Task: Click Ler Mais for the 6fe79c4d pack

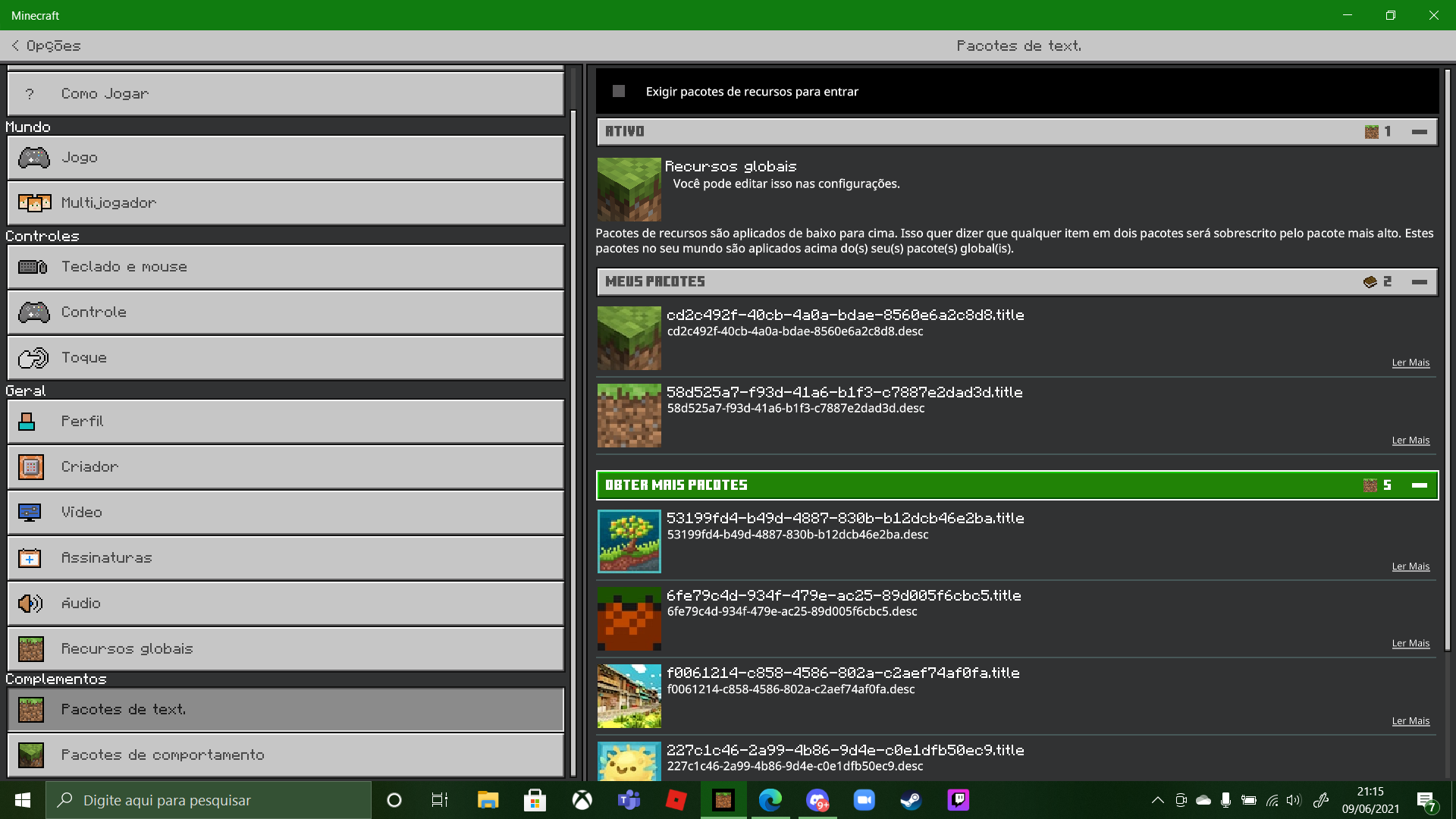Action: (1410, 643)
